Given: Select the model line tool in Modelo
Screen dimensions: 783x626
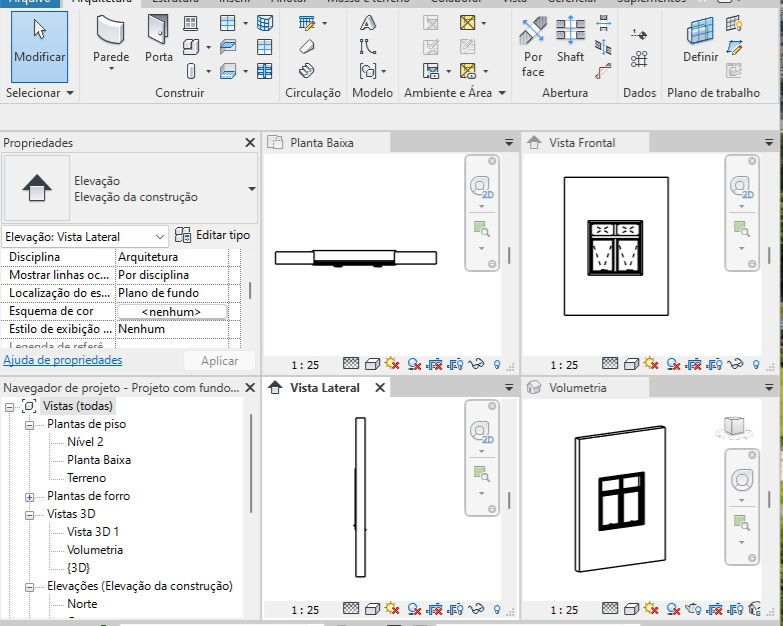Looking at the screenshot, I should [368, 47].
